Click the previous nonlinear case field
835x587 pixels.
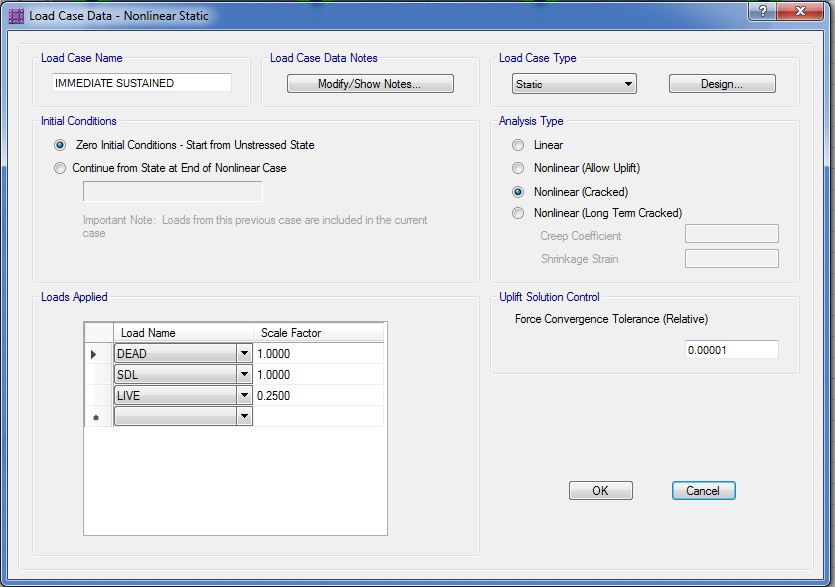173,192
